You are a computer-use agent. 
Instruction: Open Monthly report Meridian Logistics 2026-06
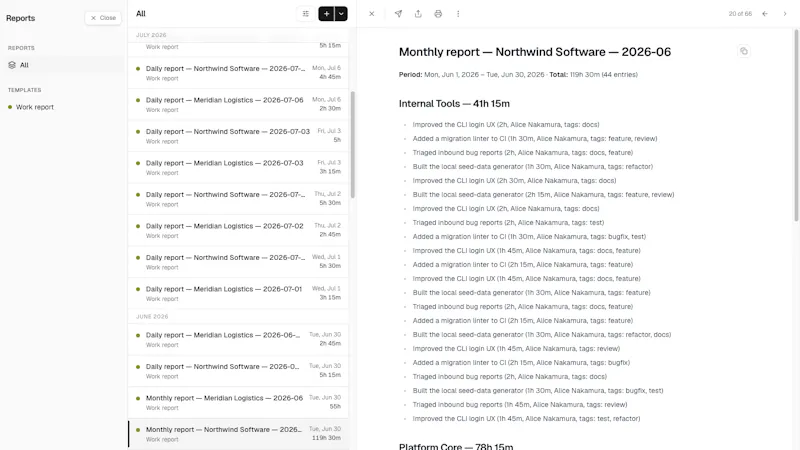tap(238, 402)
